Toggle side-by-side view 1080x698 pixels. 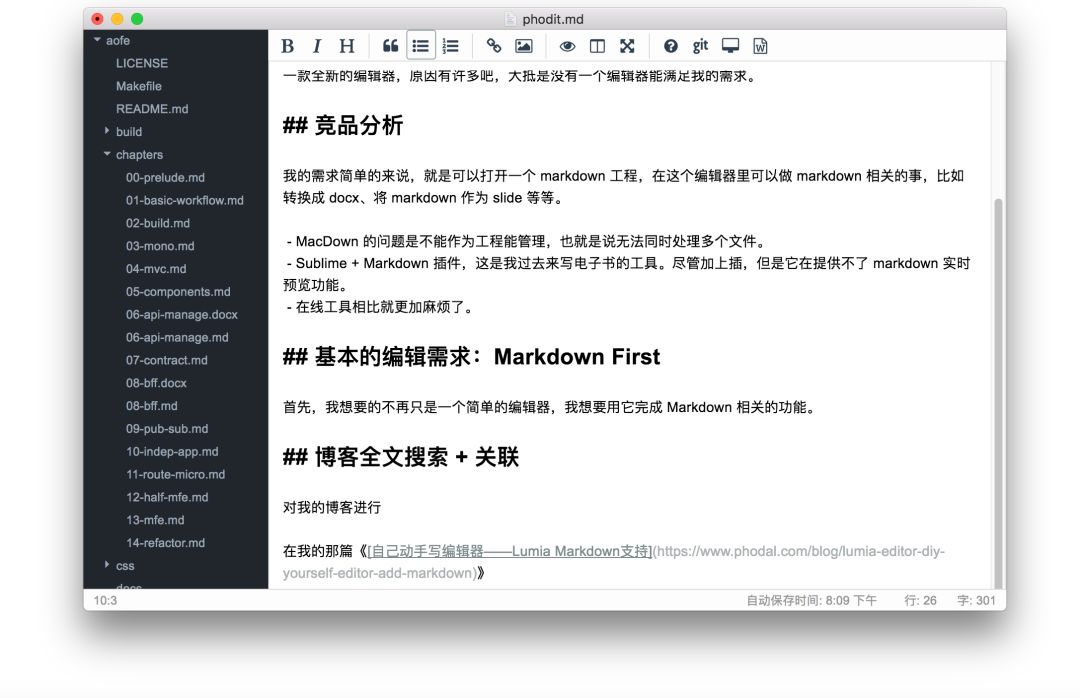[597, 46]
